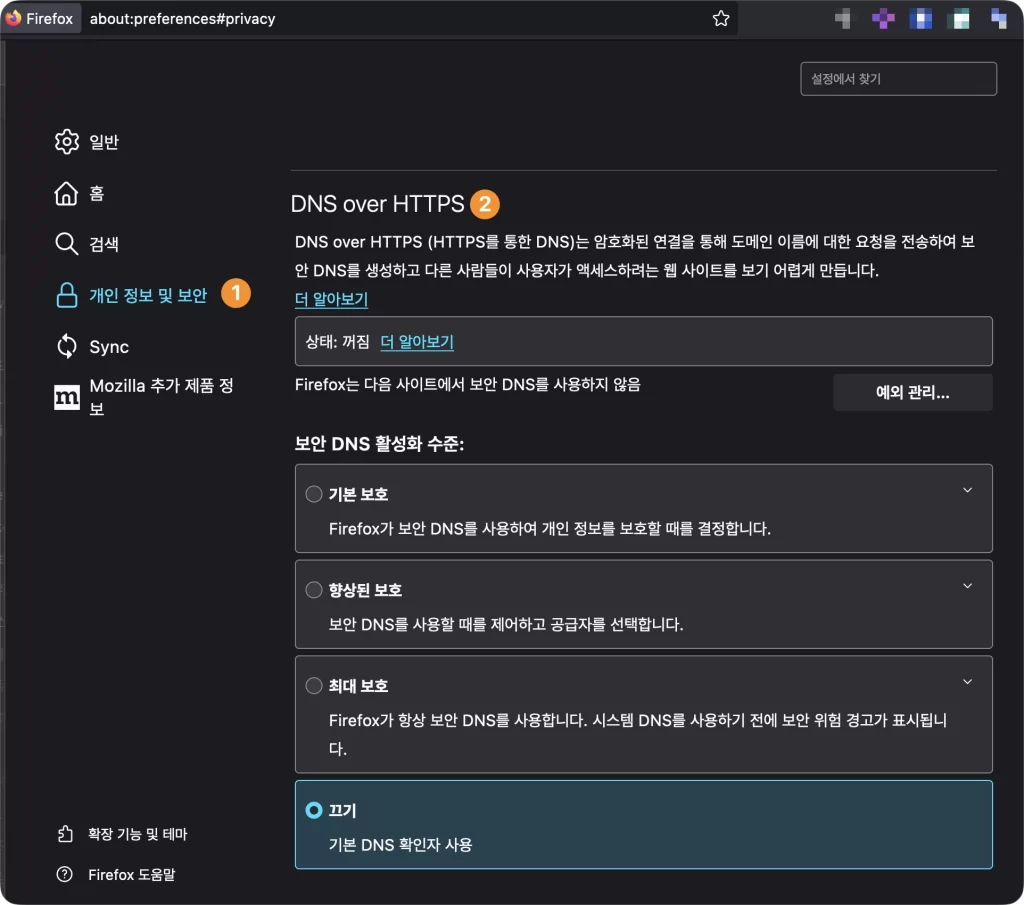Bookmark page with the star icon
The width and height of the screenshot is (1024, 905).
click(721, 18)
